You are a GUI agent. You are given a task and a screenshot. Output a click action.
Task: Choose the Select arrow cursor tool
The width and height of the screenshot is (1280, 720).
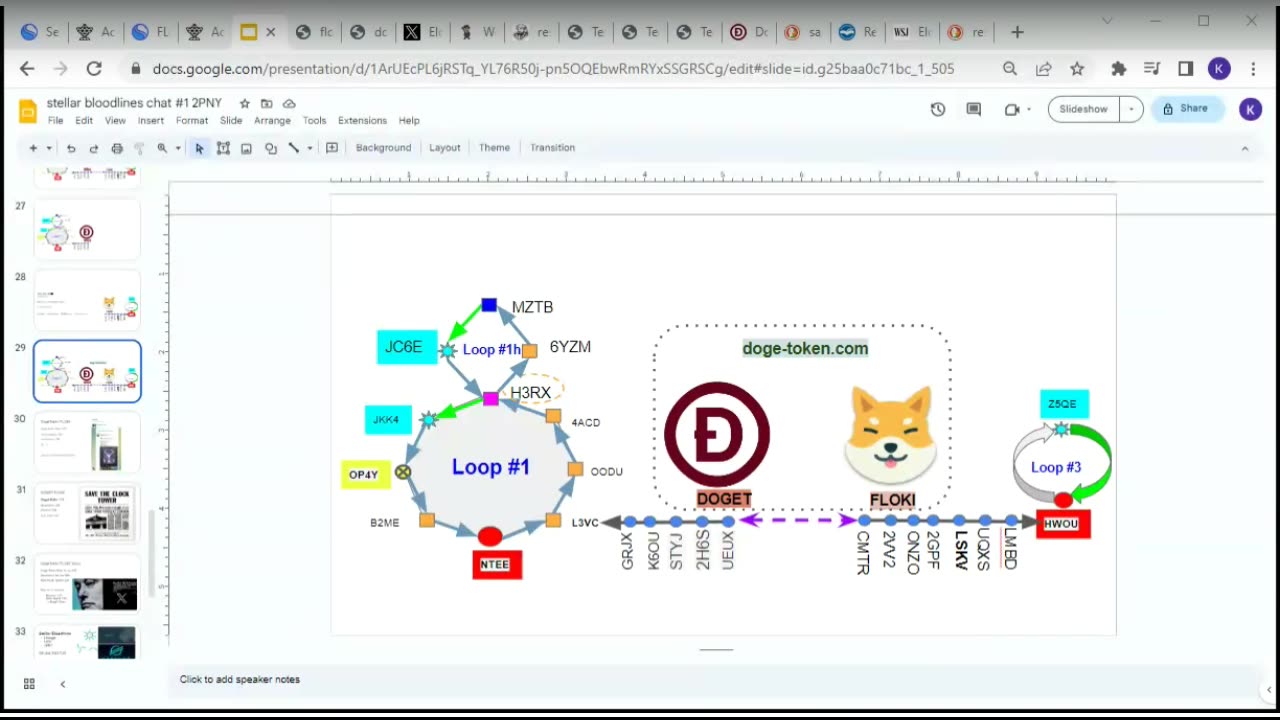(x=199, y=148)
